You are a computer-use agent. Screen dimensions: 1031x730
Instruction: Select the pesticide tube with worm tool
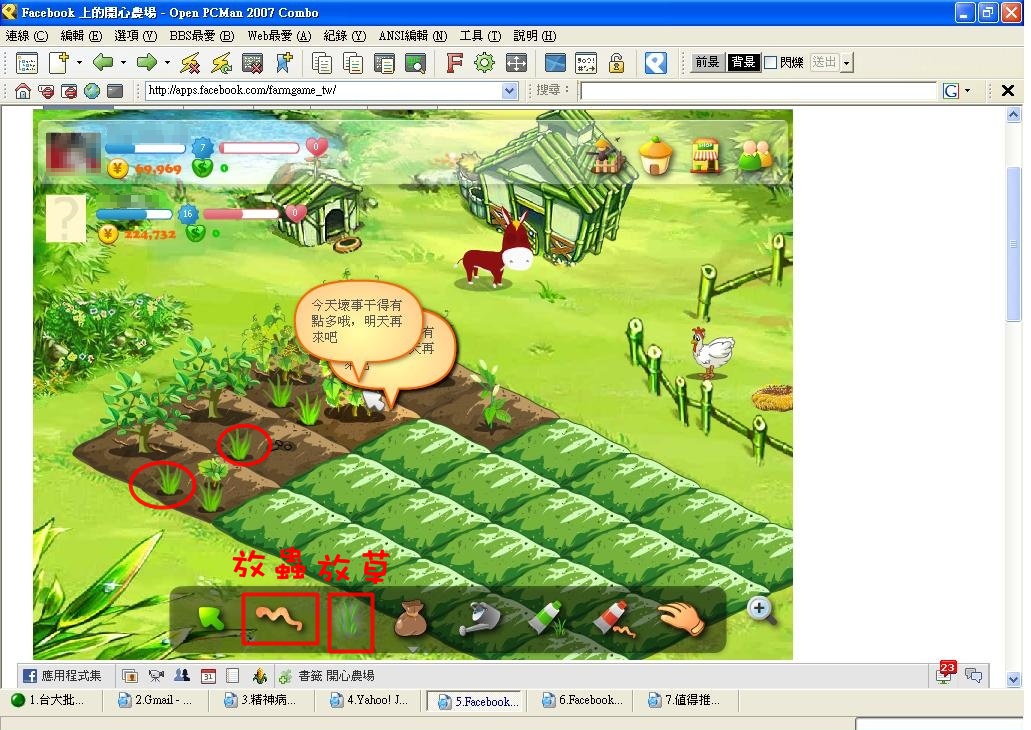click(x=615, y=619)
